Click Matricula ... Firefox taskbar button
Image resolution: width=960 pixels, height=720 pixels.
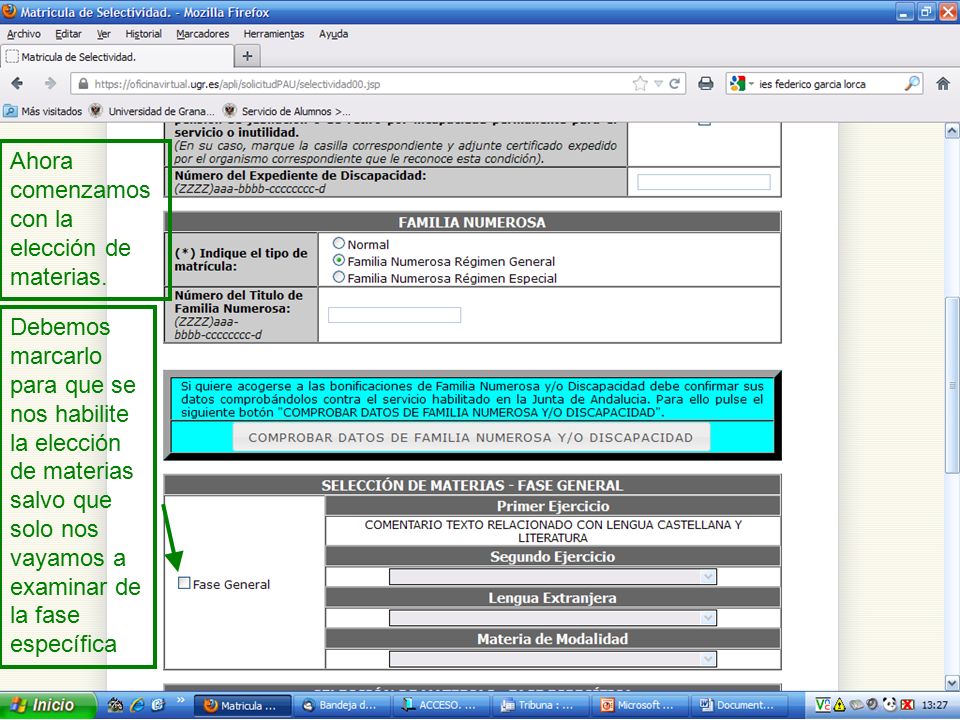click(x=242, y=705)
